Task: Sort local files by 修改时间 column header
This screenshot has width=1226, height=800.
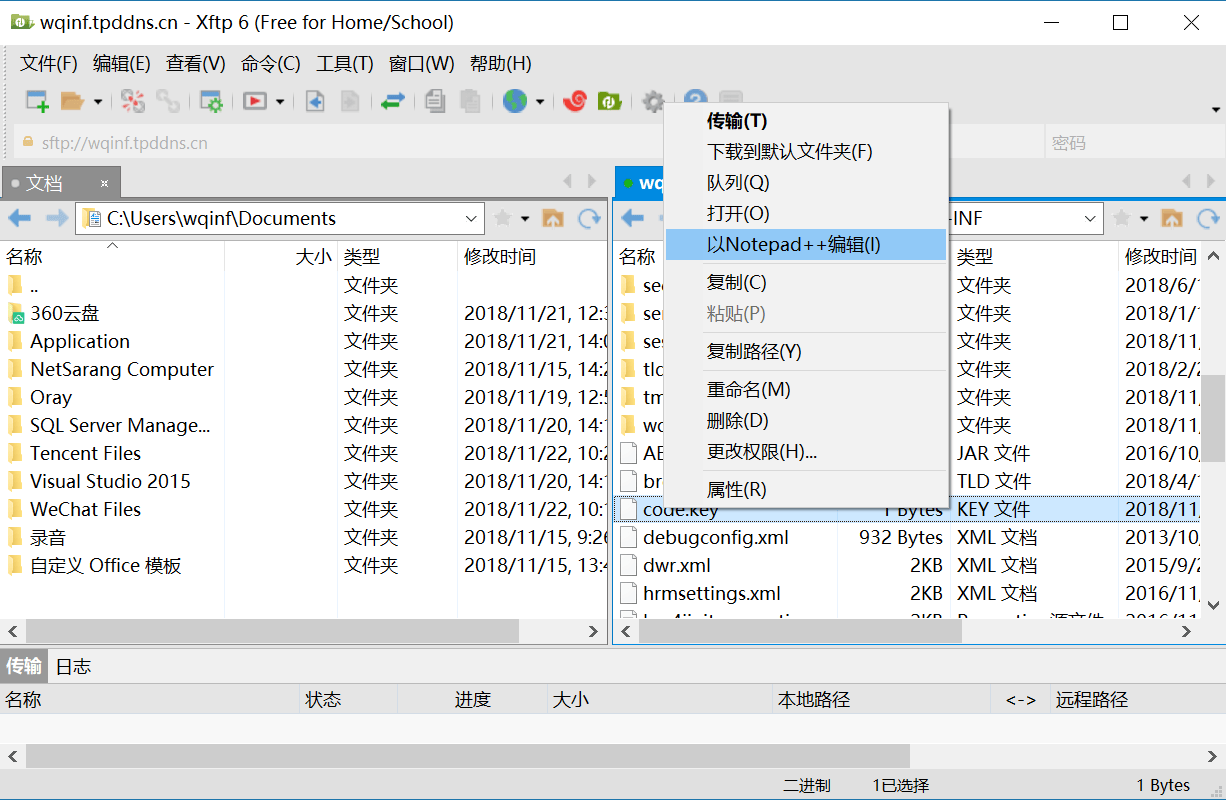Action: coord(500,257)
